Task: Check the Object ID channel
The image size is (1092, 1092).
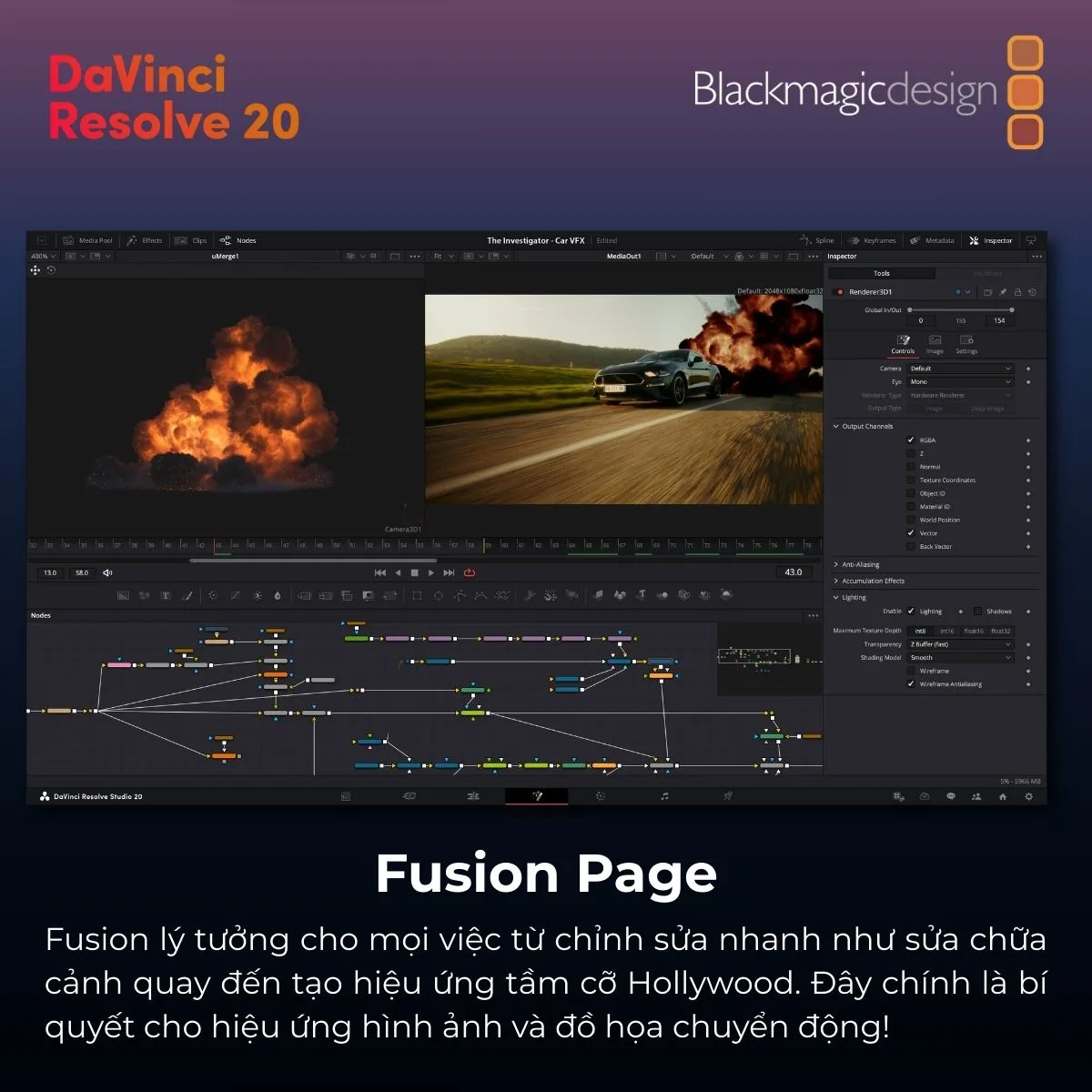Action: 911,493
